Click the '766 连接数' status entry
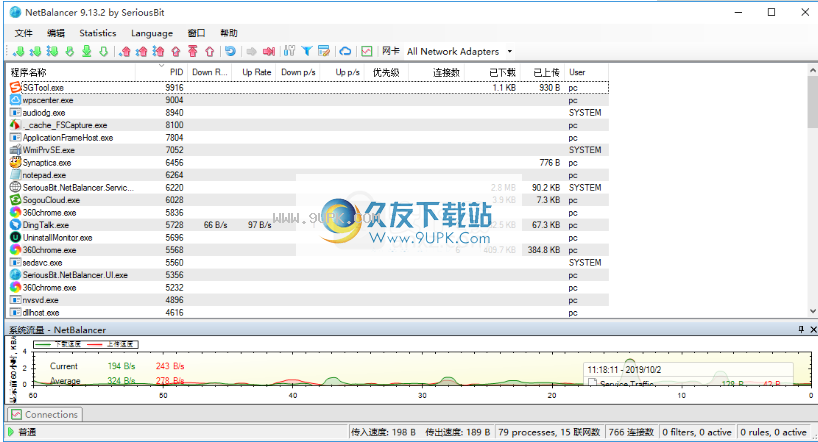 tap(631, 432)
